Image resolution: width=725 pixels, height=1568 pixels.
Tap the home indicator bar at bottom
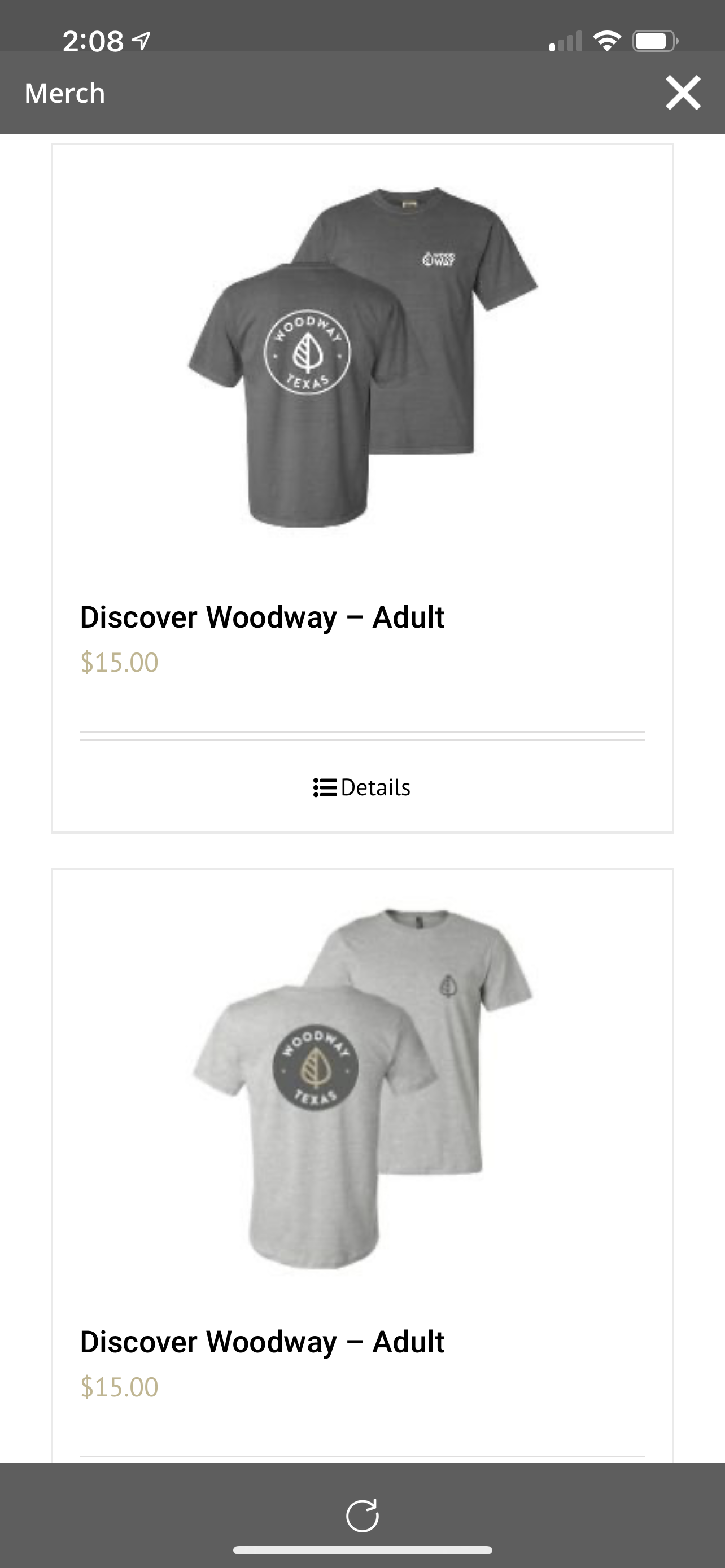(x=362, y=1550)
